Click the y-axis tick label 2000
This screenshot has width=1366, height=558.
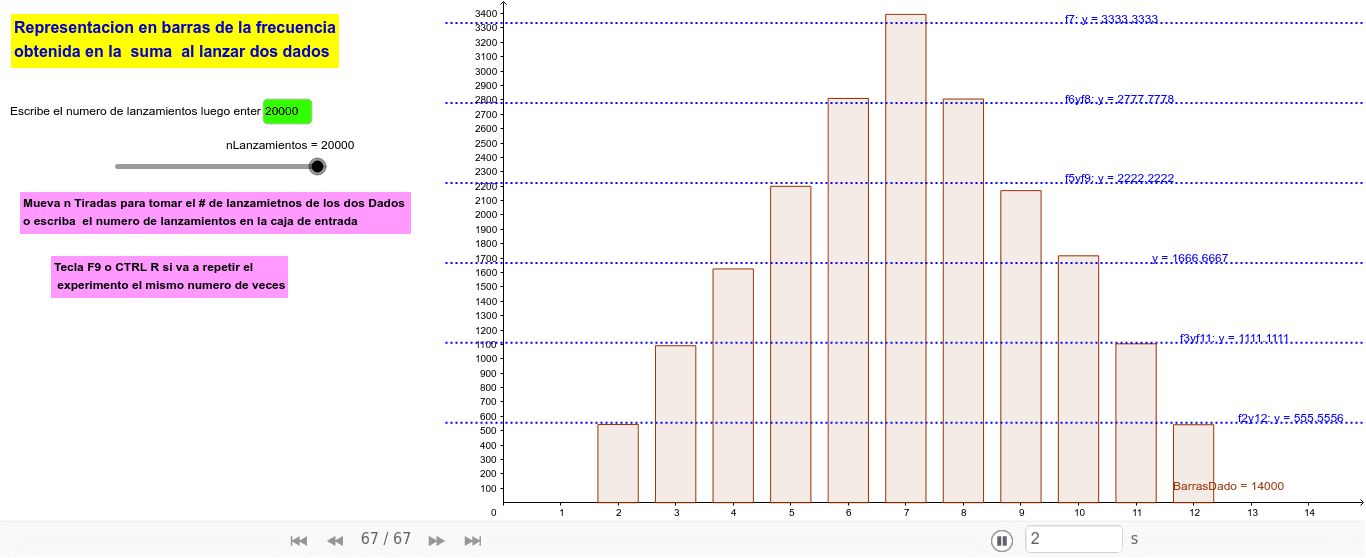(x=485, y=215)
